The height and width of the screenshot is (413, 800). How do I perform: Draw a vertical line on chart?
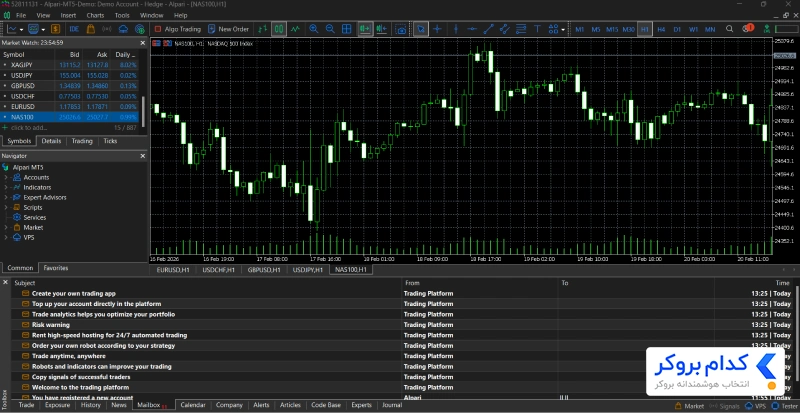(x=456, y=29)
